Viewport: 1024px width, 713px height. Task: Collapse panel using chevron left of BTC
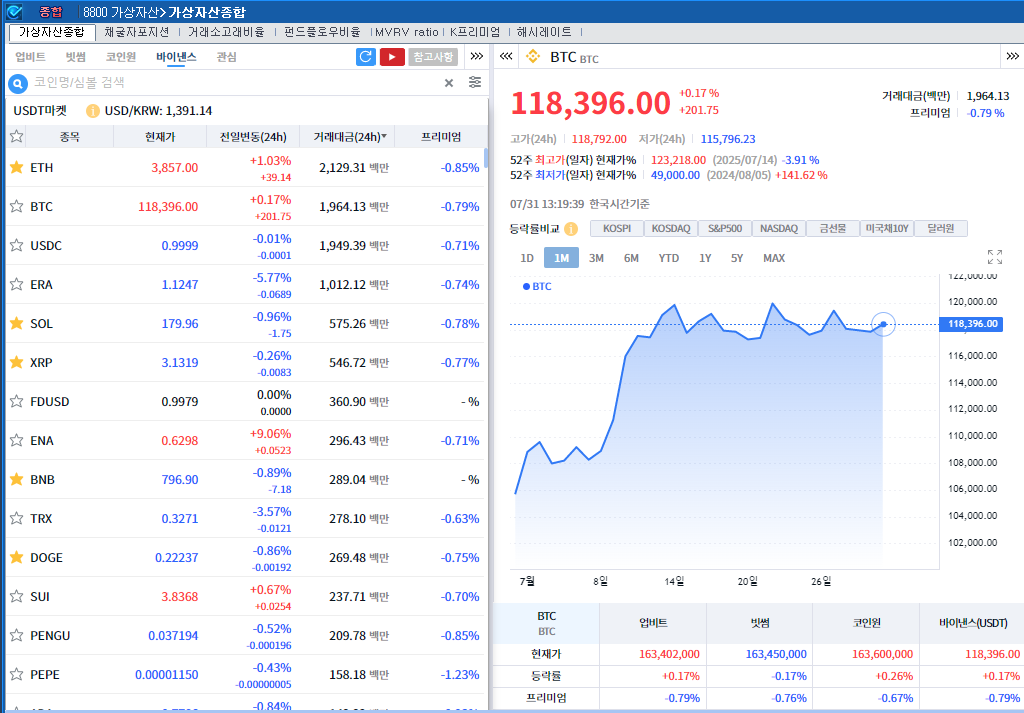click(506, 57)
